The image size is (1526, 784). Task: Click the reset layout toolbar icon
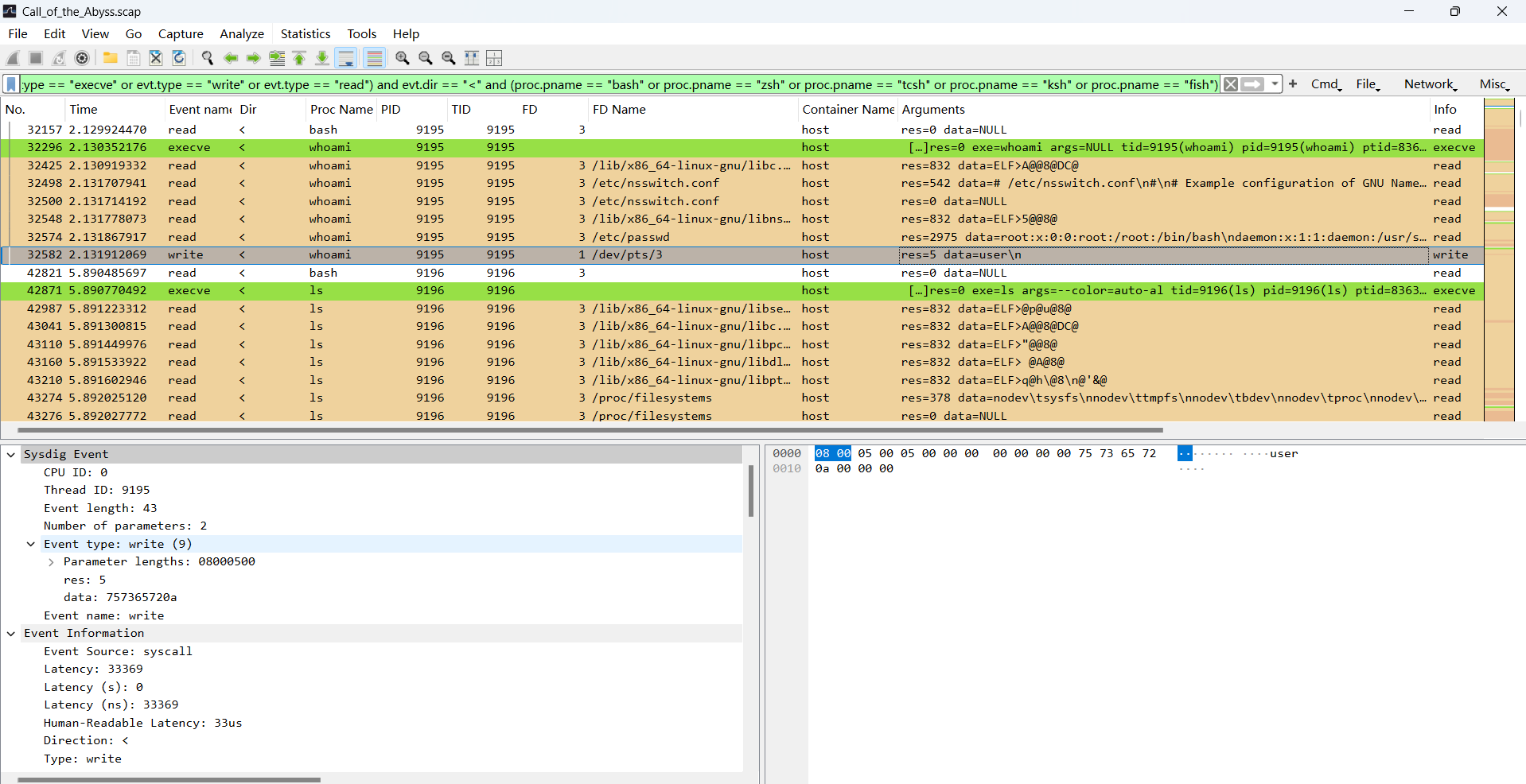494,58
